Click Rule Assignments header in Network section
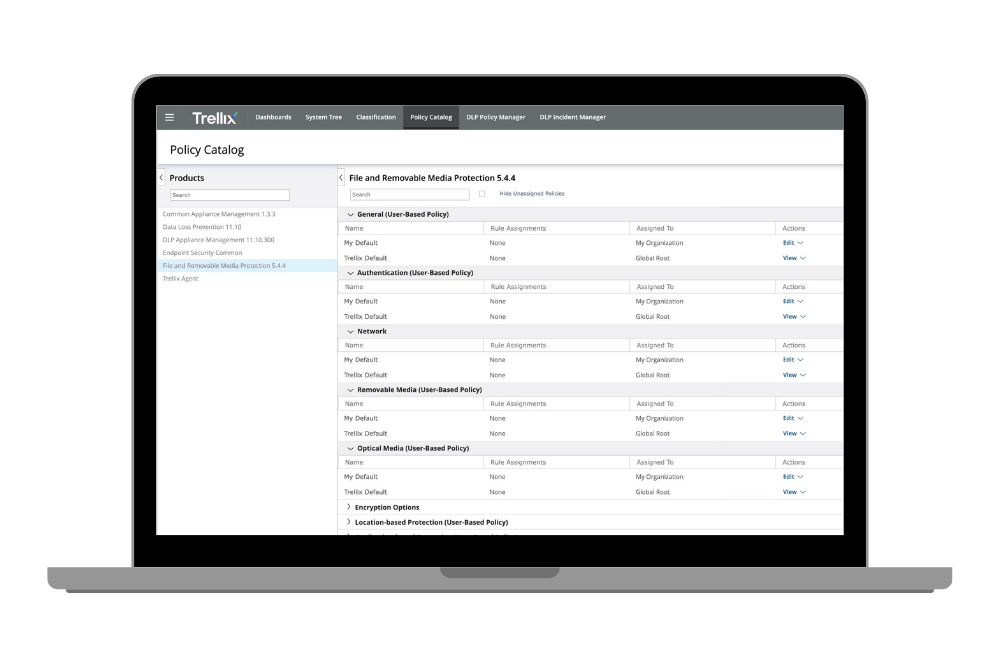Viewport: 1000px width, 667px height. 518,345
